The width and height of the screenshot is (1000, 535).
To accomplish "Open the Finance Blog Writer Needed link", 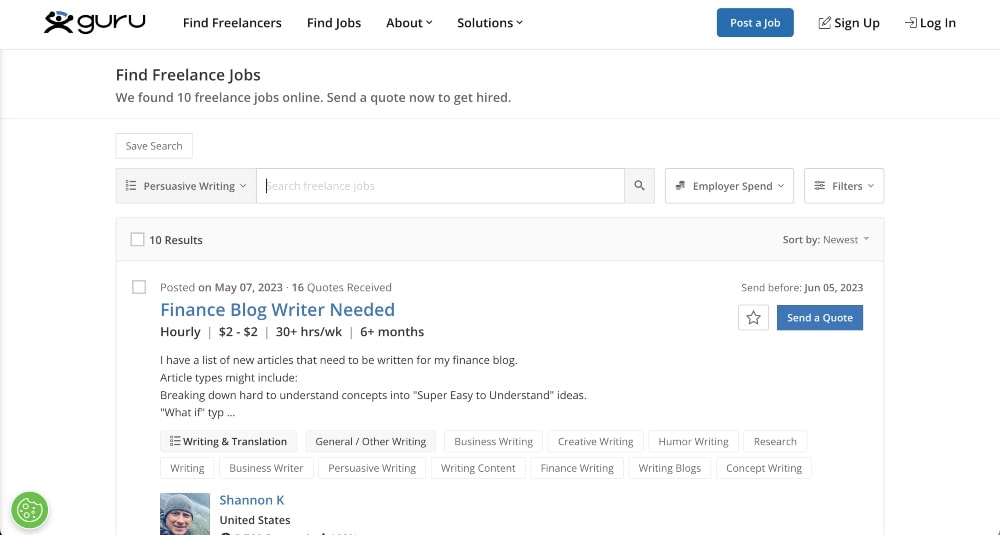I will tap(277, 310).
